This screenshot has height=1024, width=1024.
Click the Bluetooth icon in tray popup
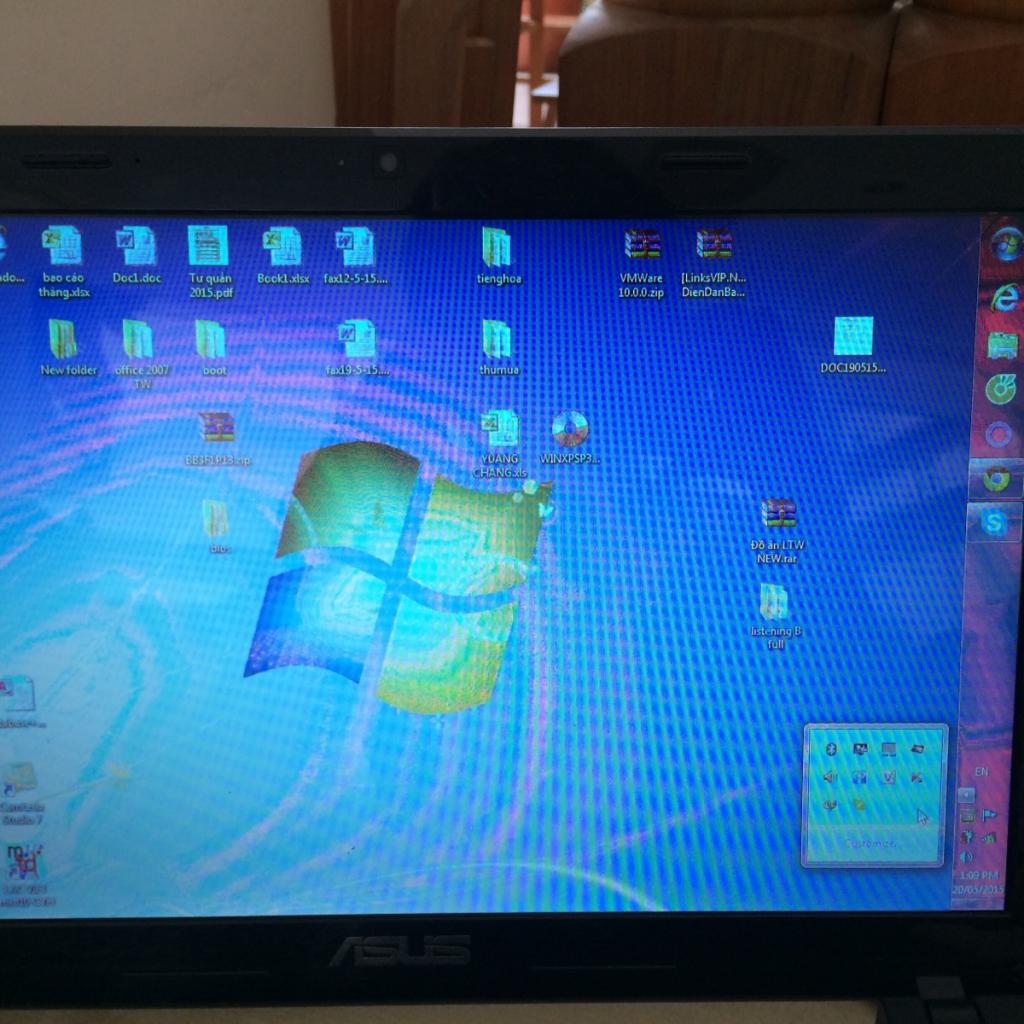[x=831, y=749]
